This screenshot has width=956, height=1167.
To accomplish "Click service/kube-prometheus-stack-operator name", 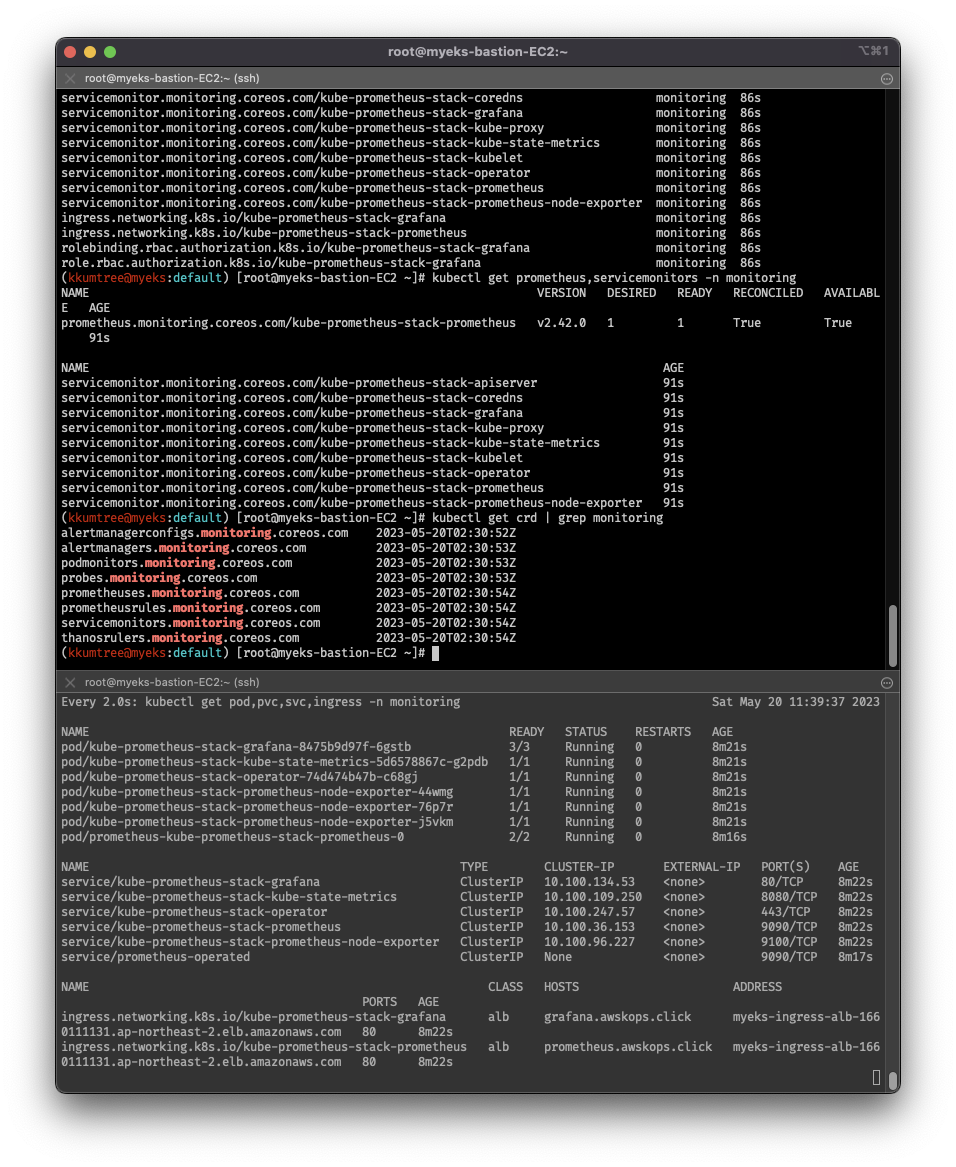I will tap(194, 912).
